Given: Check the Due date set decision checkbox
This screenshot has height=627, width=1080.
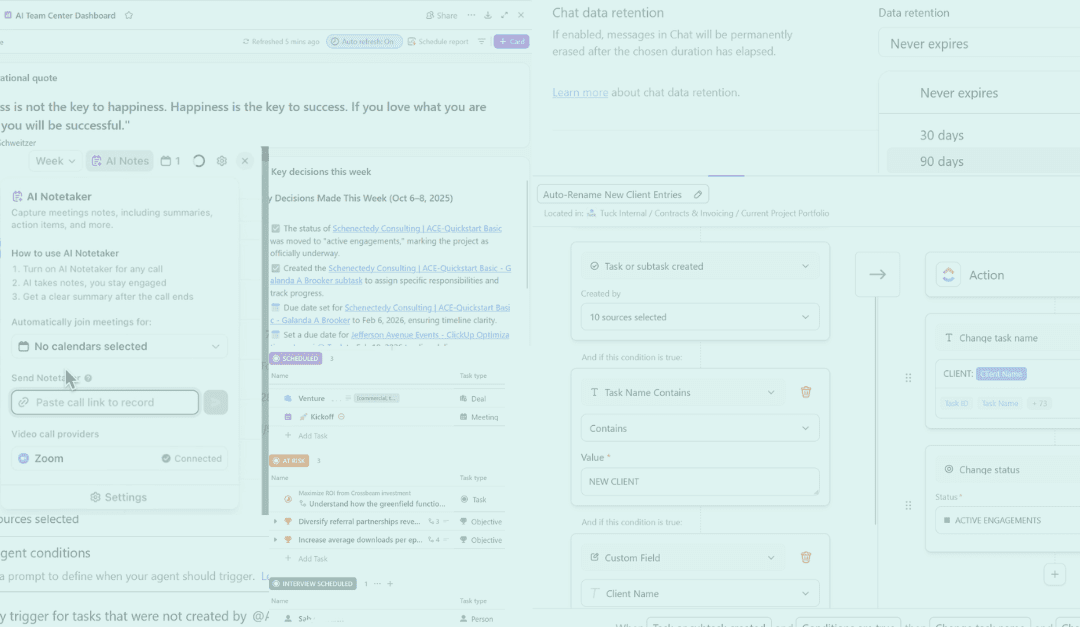Looking at the screenshot, I should (275, 307).
